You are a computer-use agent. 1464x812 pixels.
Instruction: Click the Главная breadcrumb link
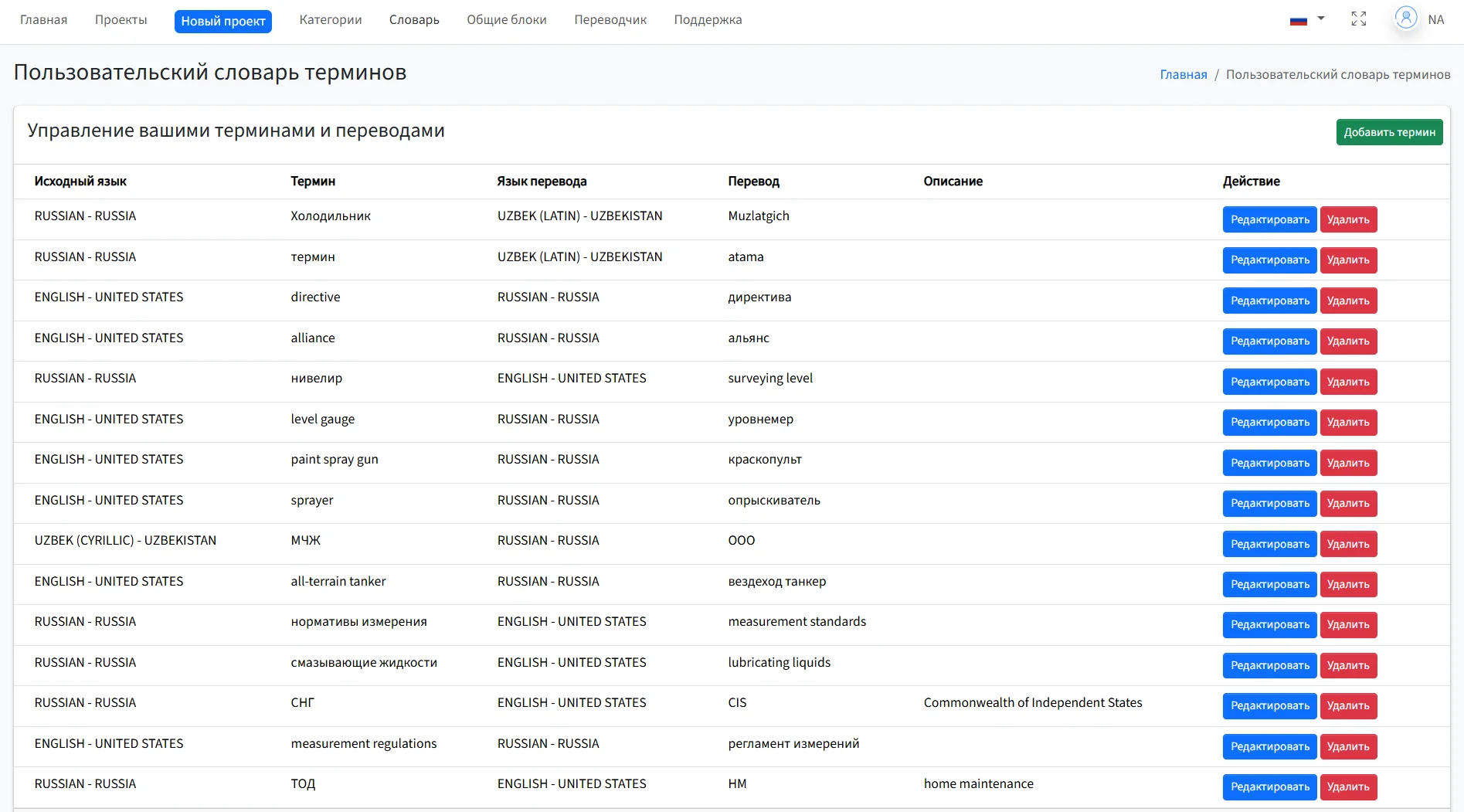coord(1183,74)
